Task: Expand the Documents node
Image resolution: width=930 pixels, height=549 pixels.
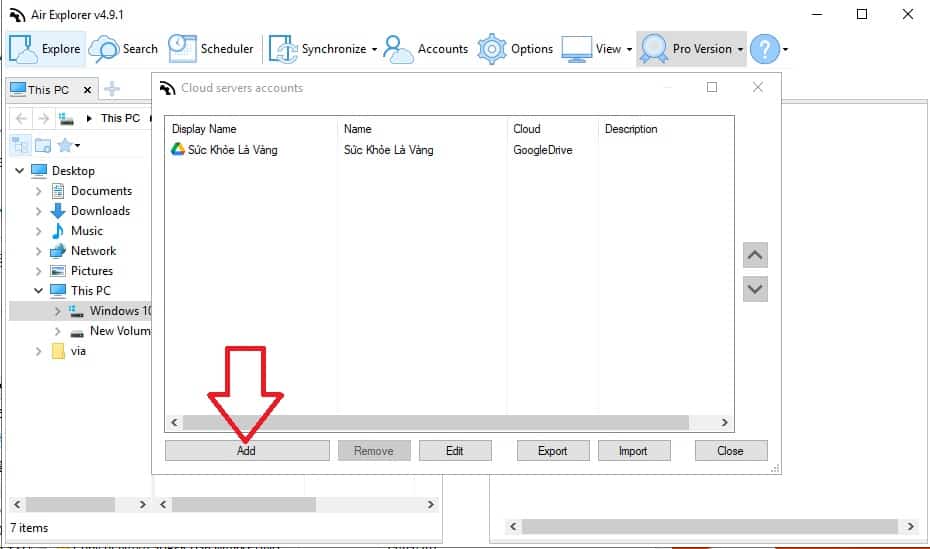Action: [39, 191]
